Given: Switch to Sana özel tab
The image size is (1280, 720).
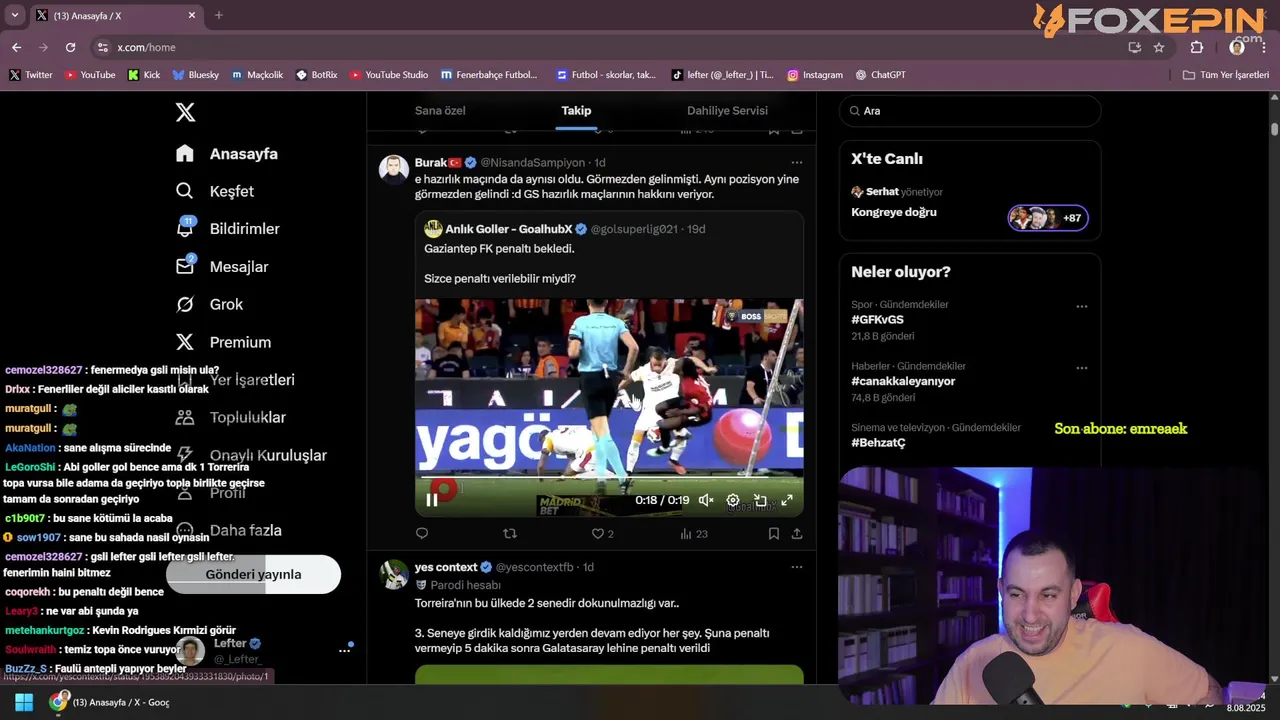Looking at the screenshot, I should point(440,110).
